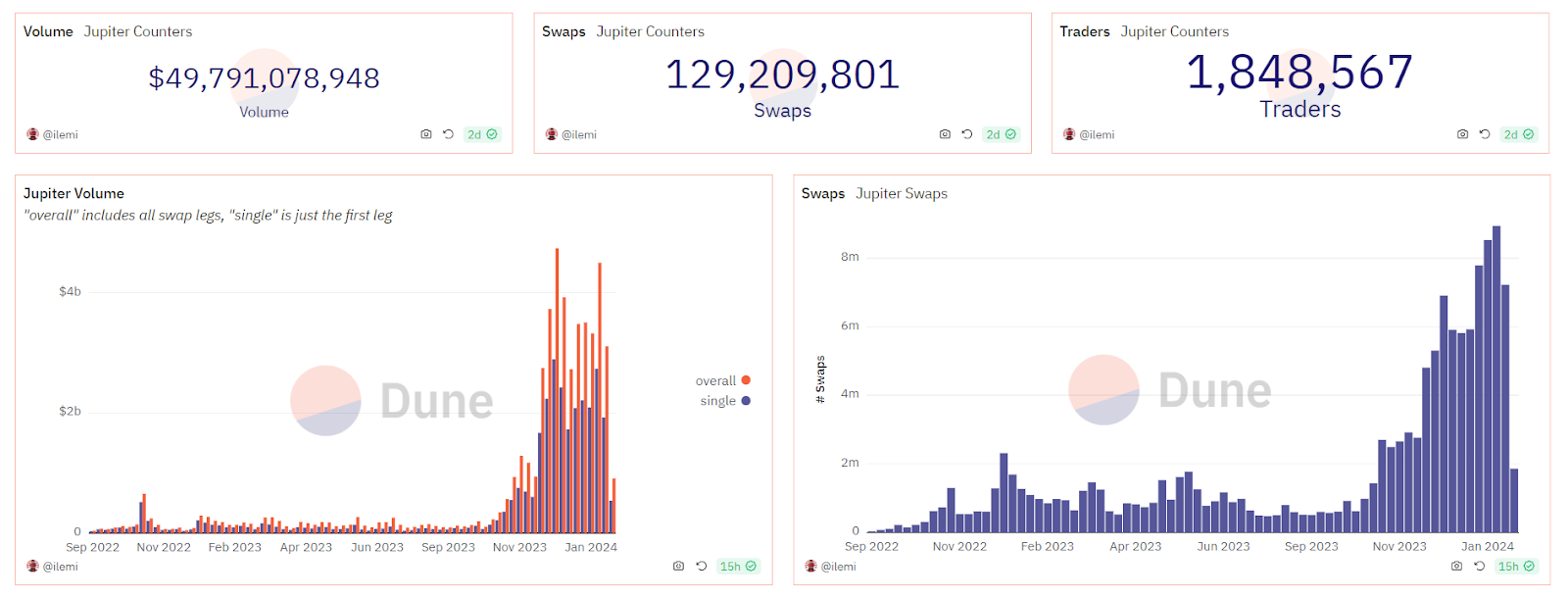The height and width of the screenshot is (597, 1568).
Task: Click the 1,848,567 traders value
Action: (x=1299, y=72)
